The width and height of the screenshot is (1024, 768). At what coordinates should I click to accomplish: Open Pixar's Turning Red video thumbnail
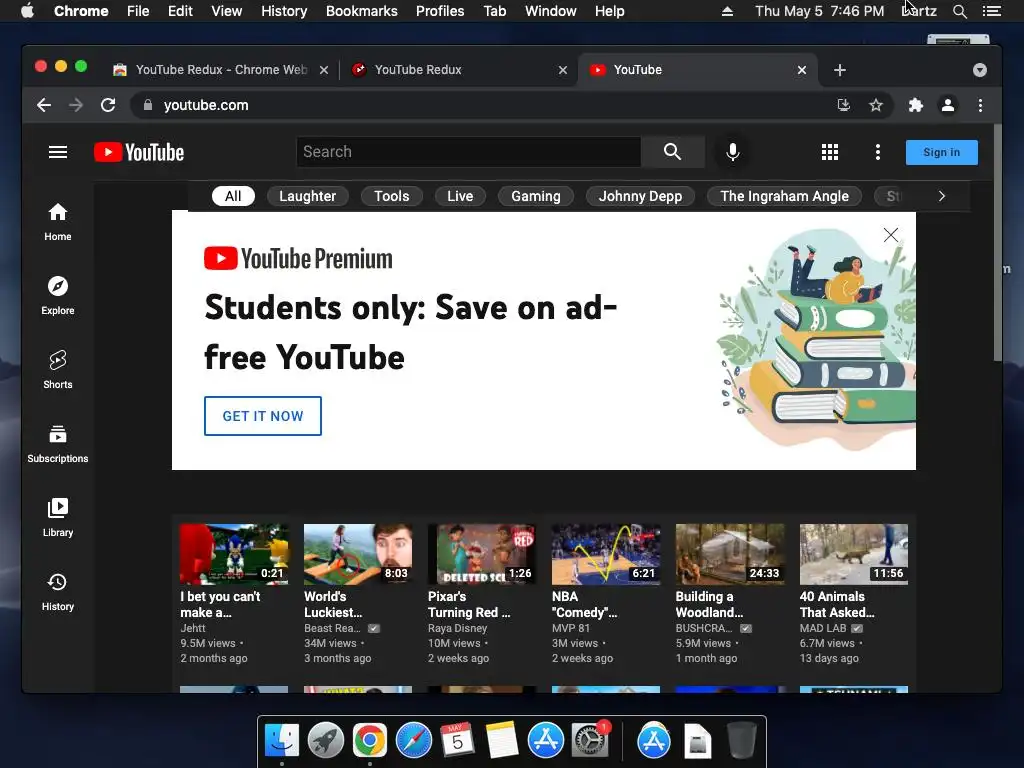[x=482, y=554]
